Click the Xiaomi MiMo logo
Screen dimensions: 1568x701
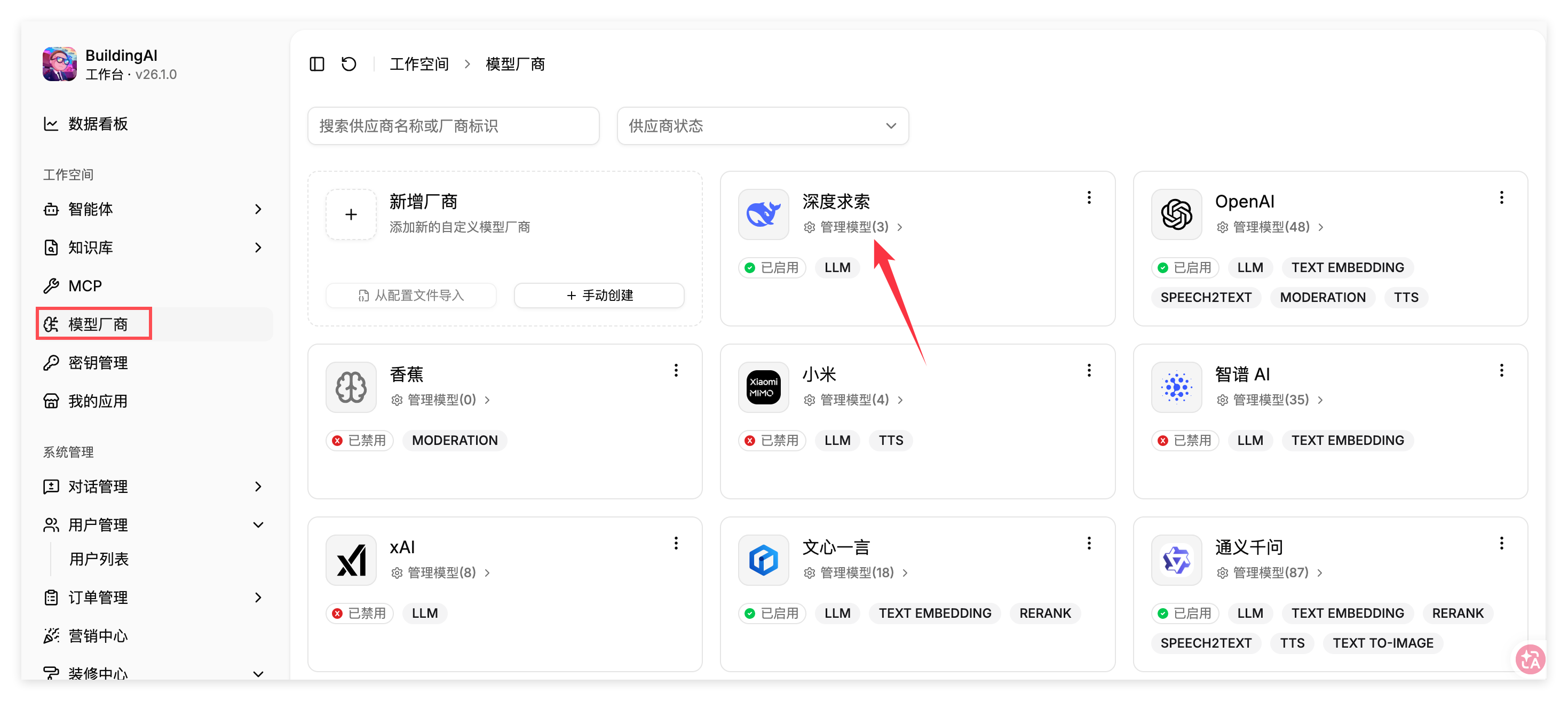pos(763,387)
